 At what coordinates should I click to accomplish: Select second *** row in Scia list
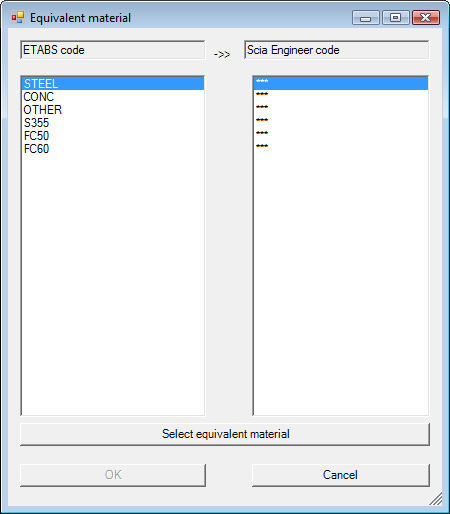pos(341,97)
